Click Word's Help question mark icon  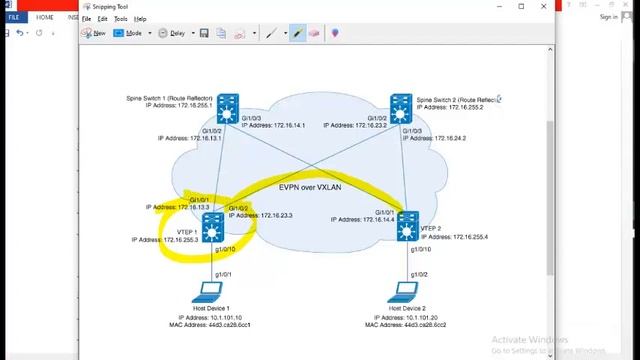click(x=569, y=4)
